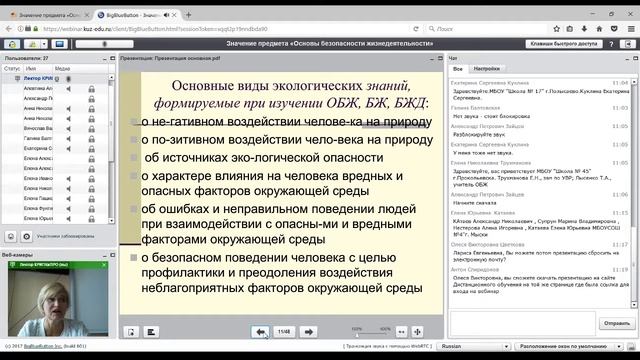This screenshot has height=360, width=640.
Task: Click the browser search field
Action: [x=486, y=29]
